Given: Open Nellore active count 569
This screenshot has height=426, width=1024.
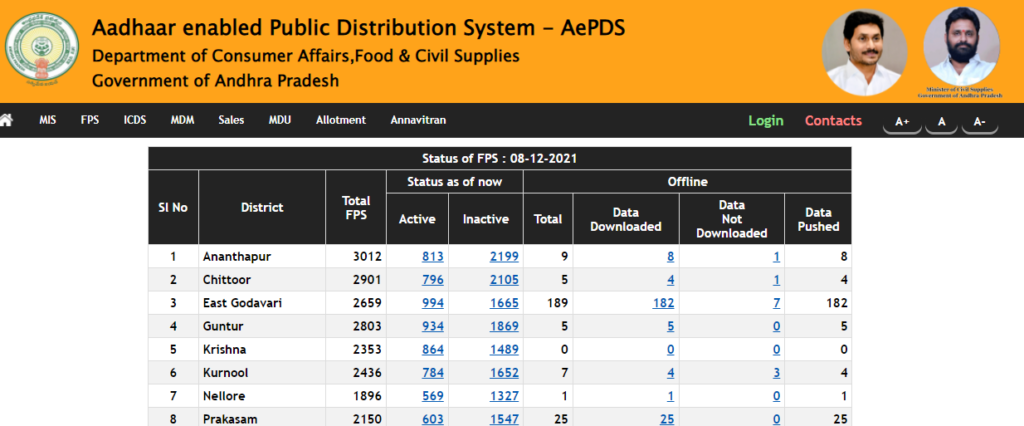Looking at the screenshot, I should click(432, 396).
